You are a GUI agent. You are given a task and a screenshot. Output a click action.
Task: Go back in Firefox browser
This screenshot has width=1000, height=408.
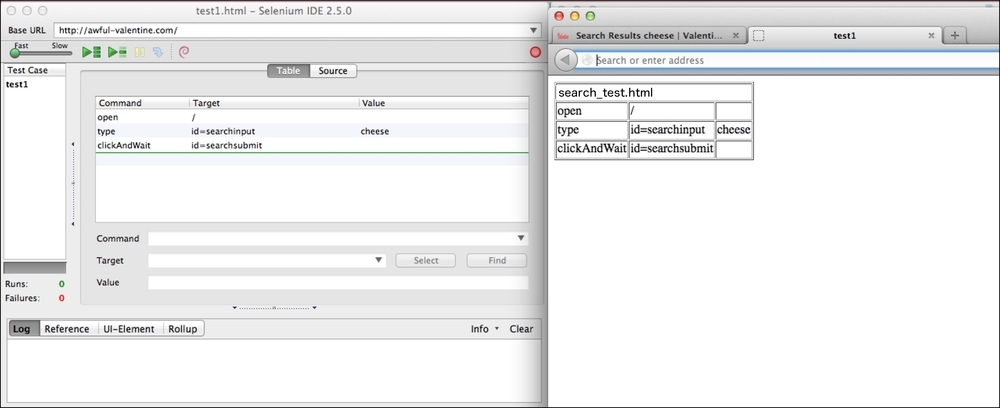566,60
